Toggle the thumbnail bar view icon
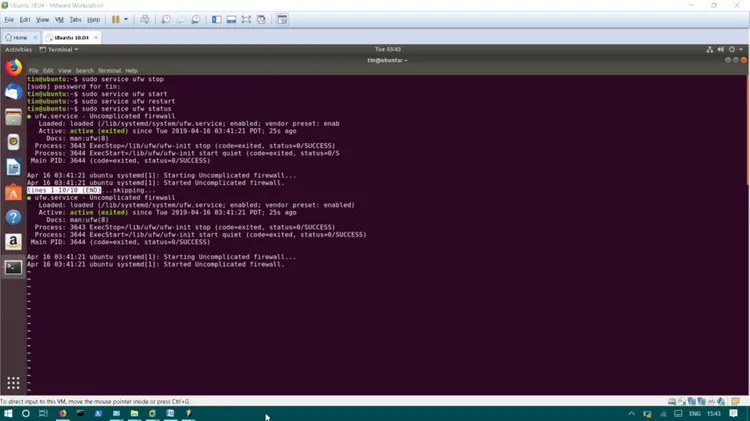The height and width of the screenshot is (421, 750). 232,20
